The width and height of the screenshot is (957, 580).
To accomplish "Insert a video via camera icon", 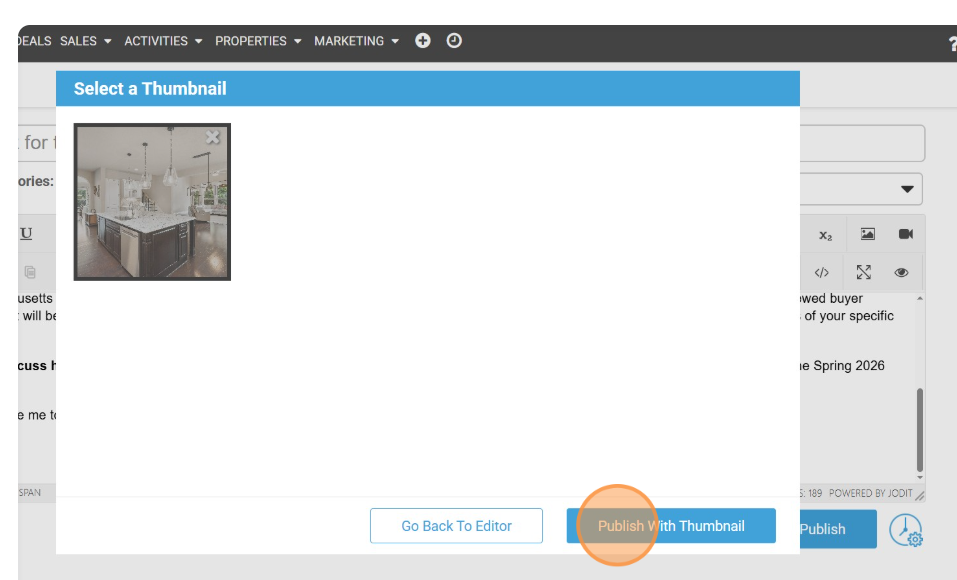I will click(905, 234).
